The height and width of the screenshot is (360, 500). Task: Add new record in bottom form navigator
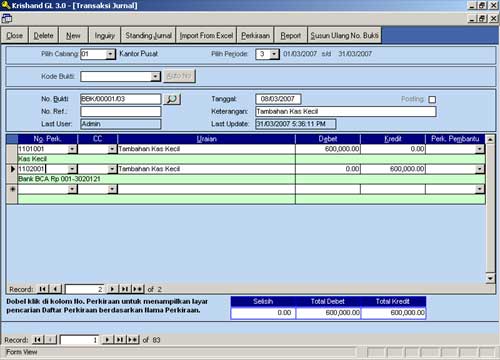[x=133, y=340]
